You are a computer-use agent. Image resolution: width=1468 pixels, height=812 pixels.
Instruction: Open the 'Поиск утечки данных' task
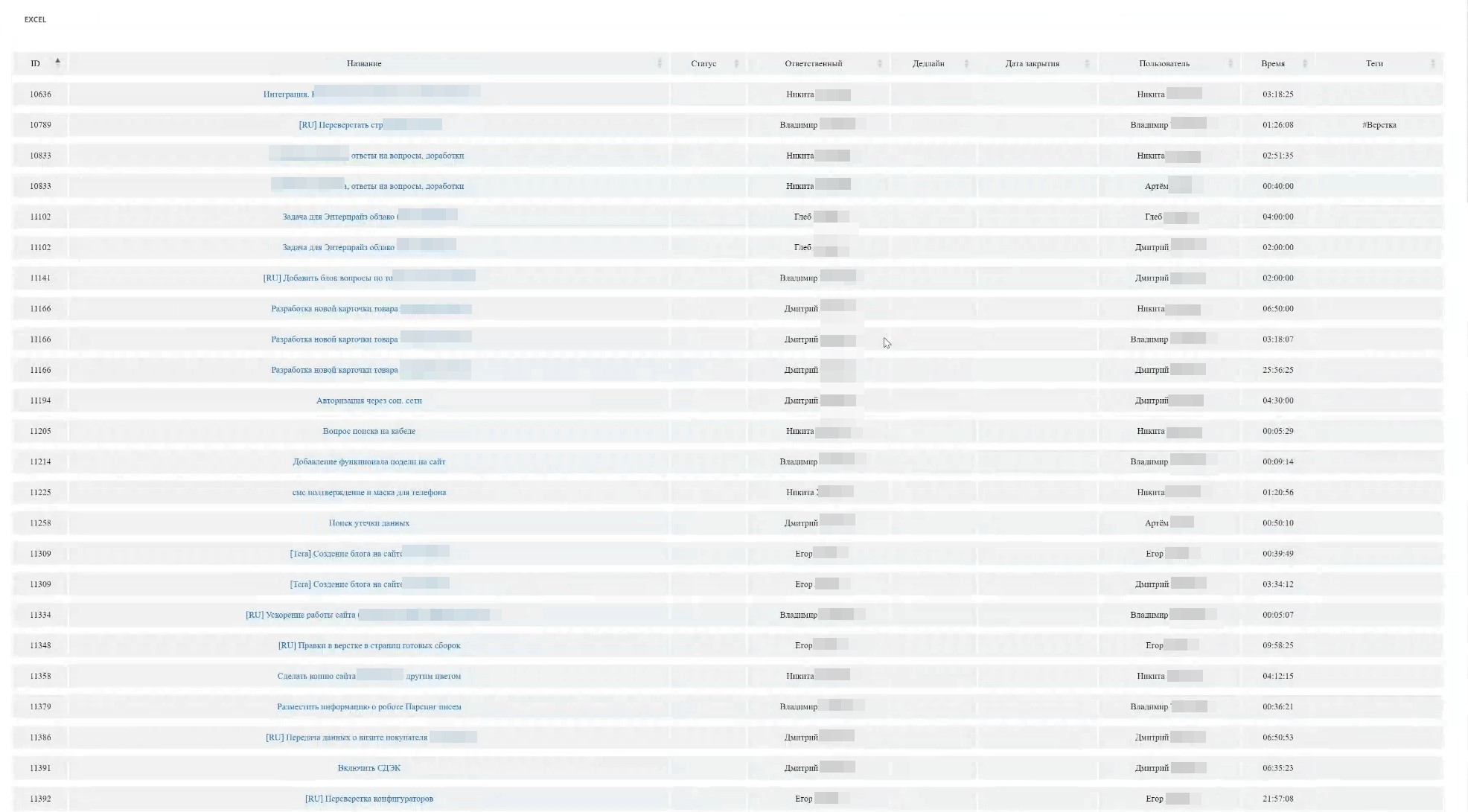click(368, 523)
